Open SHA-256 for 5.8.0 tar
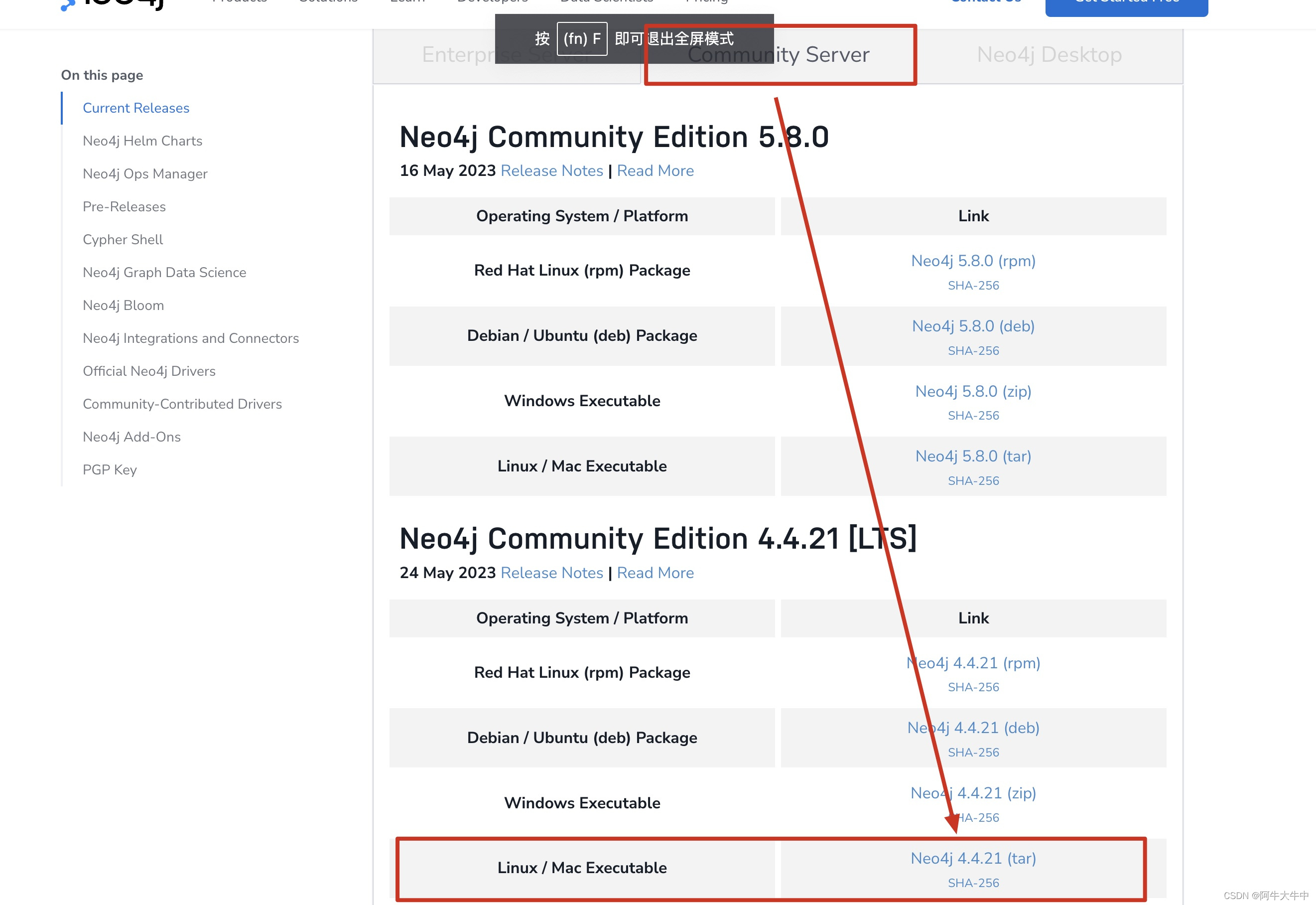1316x905 pixels. click(x=973, y=481)
